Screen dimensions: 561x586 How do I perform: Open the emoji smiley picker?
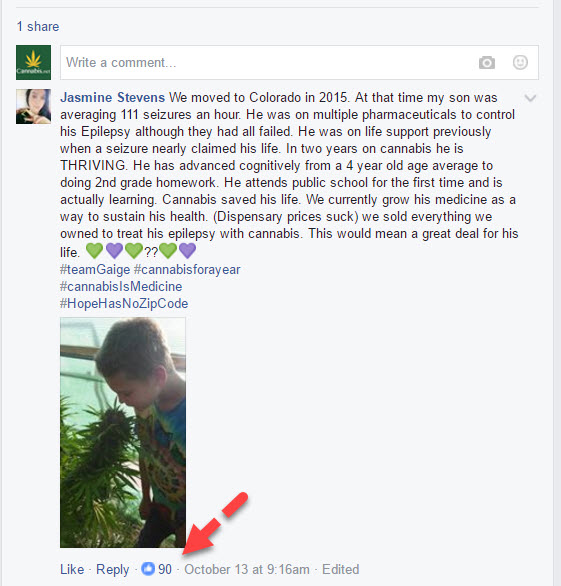coord(520,62)
